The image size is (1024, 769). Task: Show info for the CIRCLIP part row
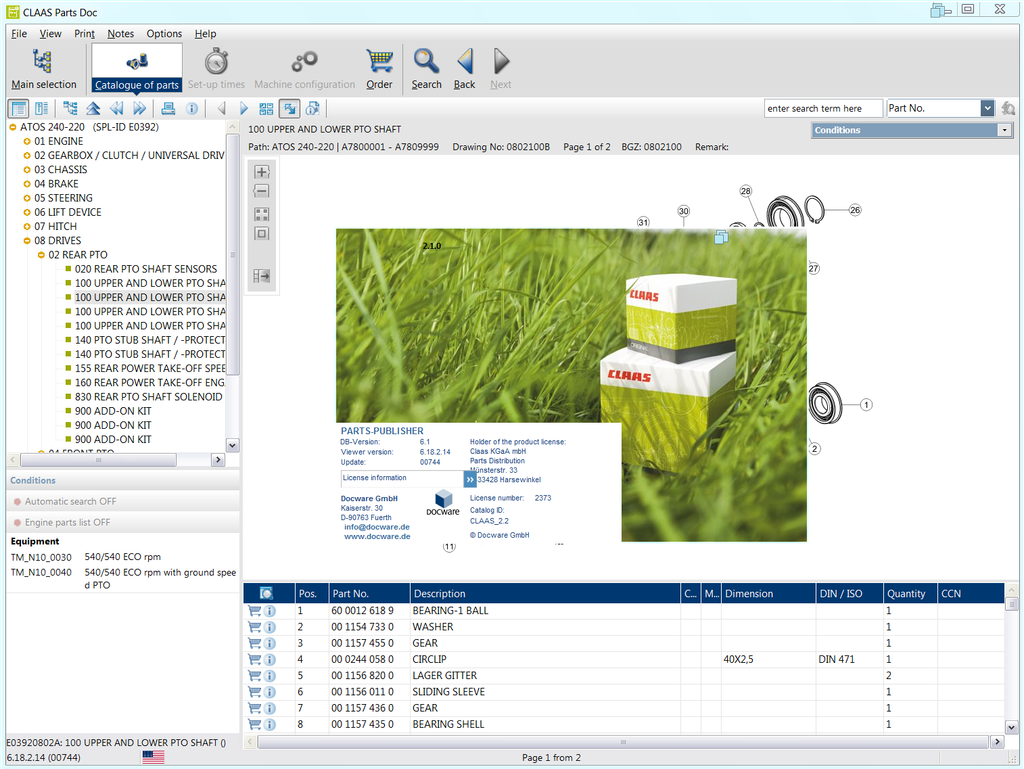click(270, 659)
